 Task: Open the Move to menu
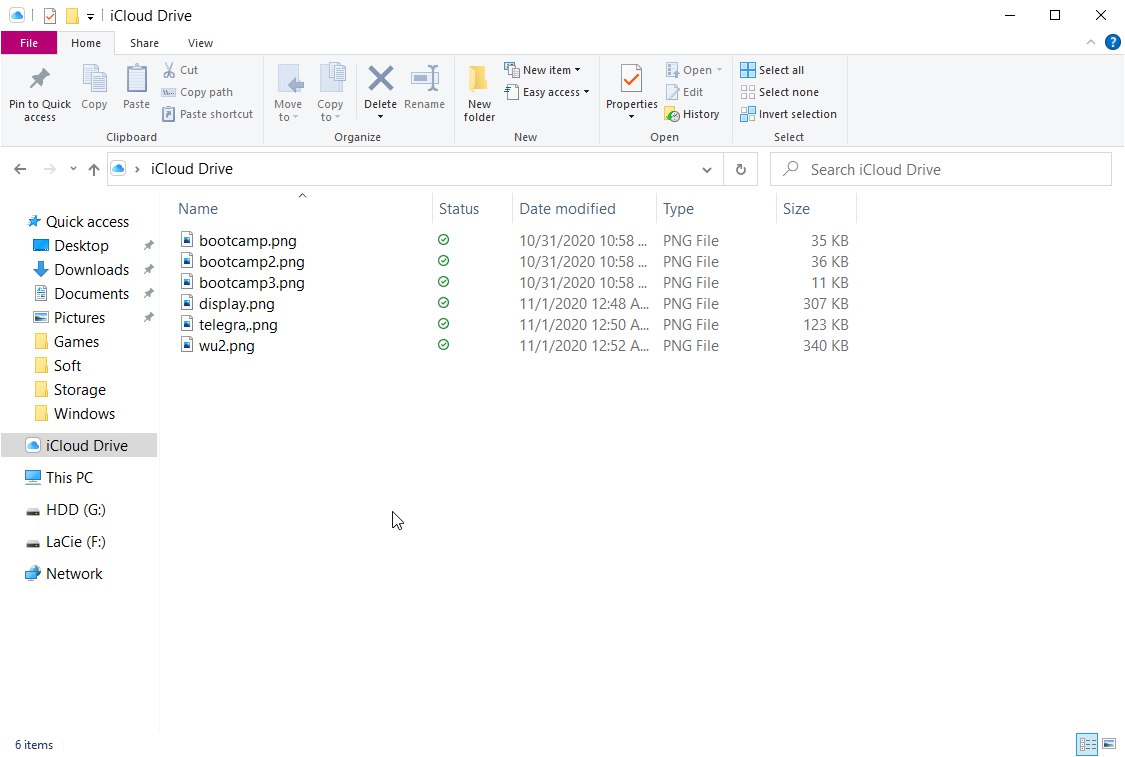coord(288,93)
